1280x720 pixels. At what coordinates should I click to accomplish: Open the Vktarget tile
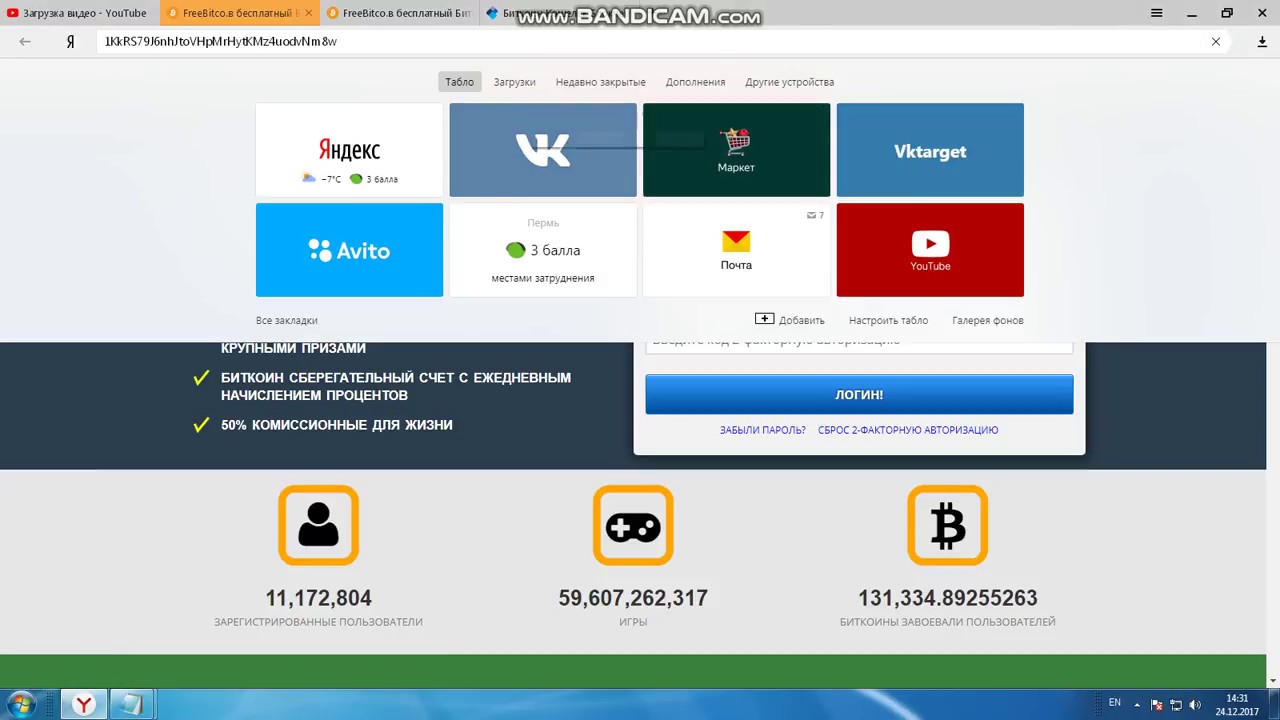930,150
